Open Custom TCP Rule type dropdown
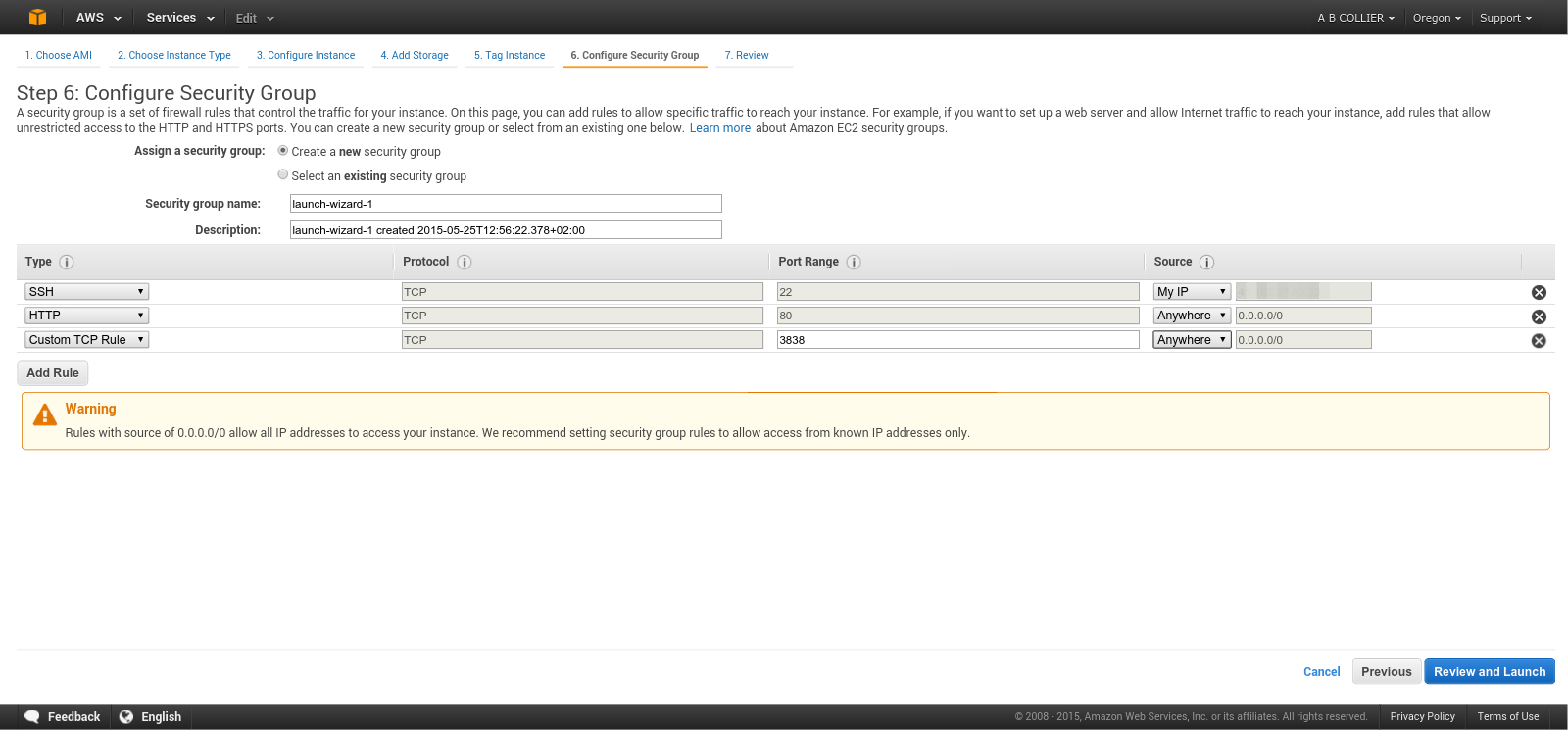Screen dimensions: 1568x730 point(86,340)
